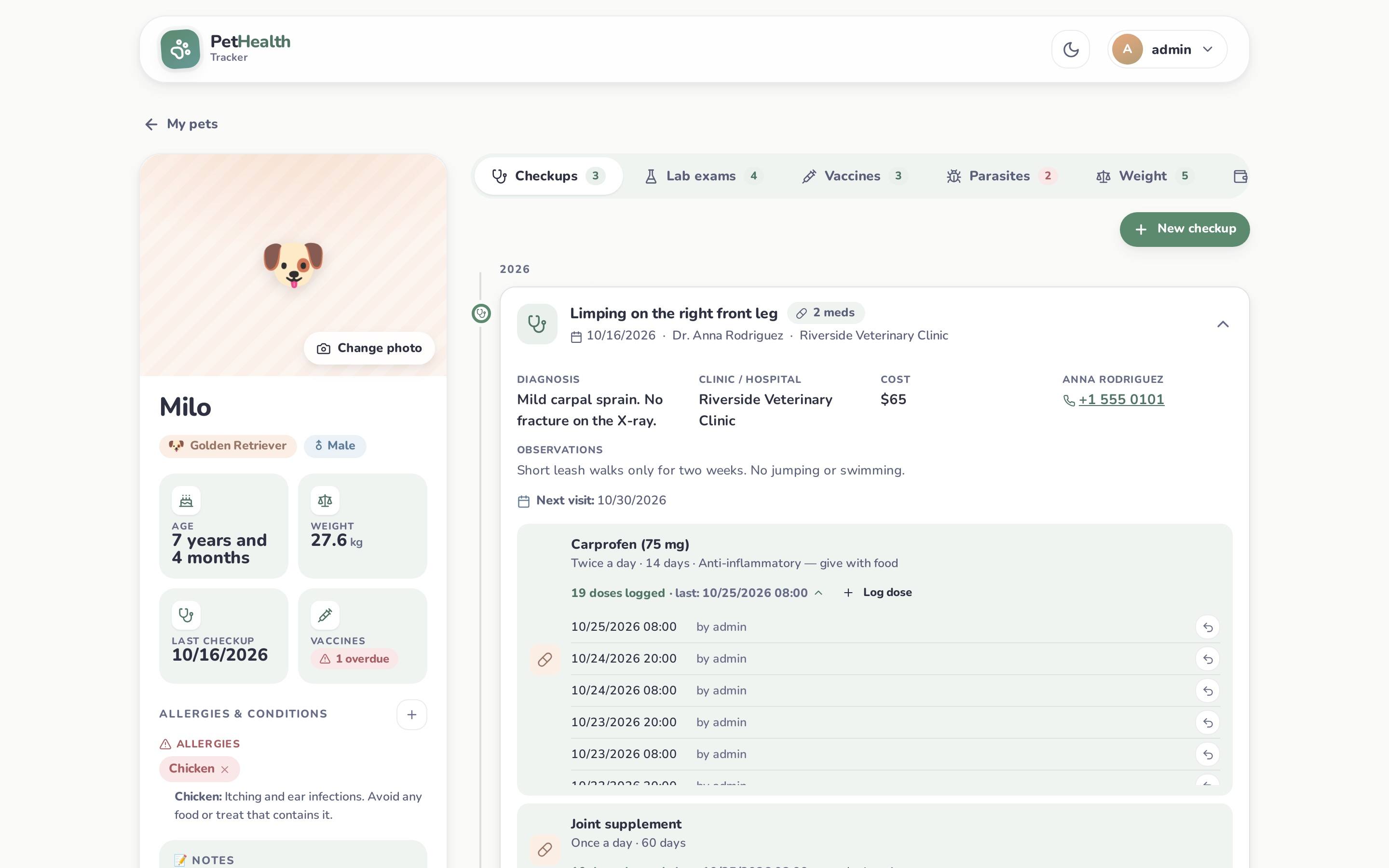Undo the dose logged 10/24/2026 08:00
Viewport: 1389px width, 868px height.
point(1208,691)
